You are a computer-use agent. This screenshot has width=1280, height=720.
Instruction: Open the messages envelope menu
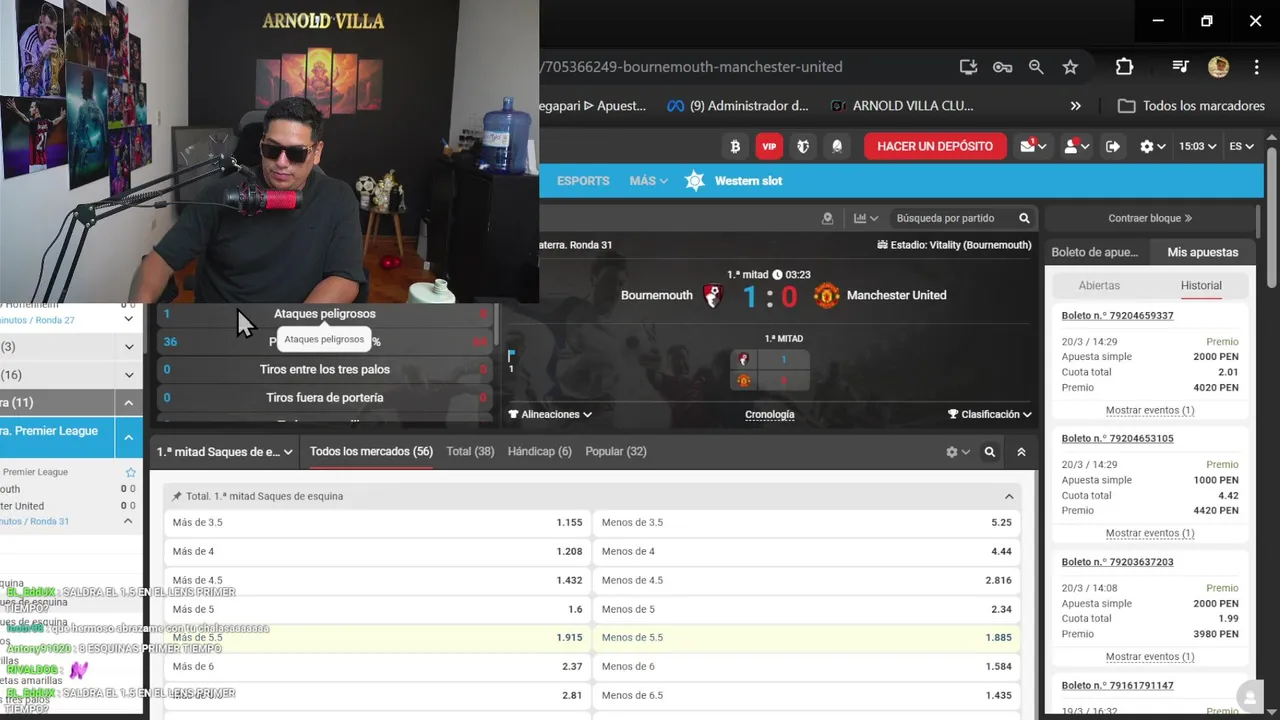[x=1033, y=146]
